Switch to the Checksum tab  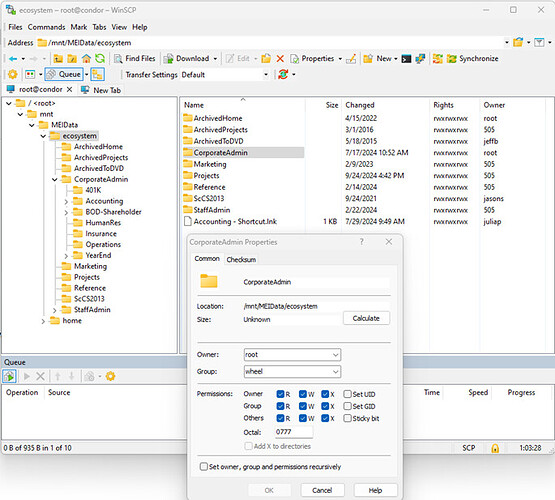coord(241,260)
